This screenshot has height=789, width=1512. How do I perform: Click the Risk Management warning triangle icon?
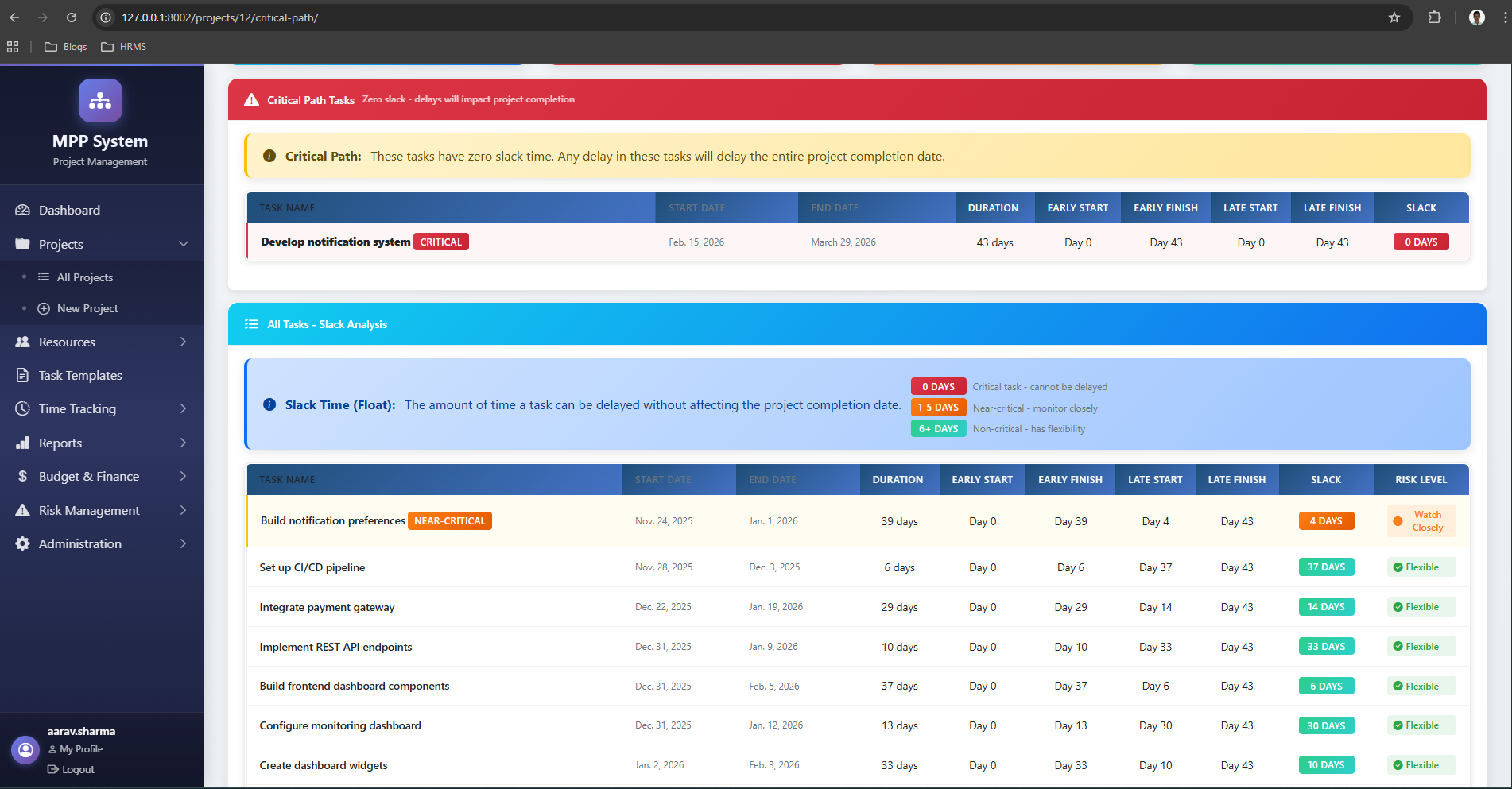[x=22, y=510]
